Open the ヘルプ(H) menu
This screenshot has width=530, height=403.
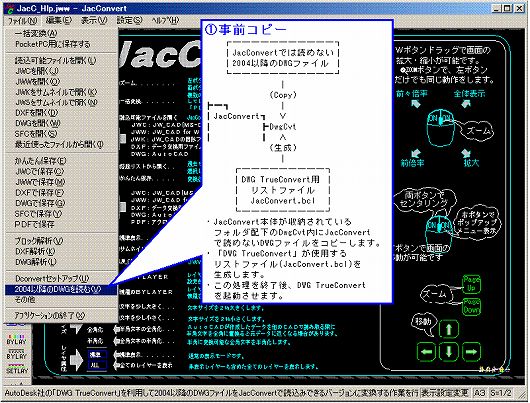click(165, 21)
